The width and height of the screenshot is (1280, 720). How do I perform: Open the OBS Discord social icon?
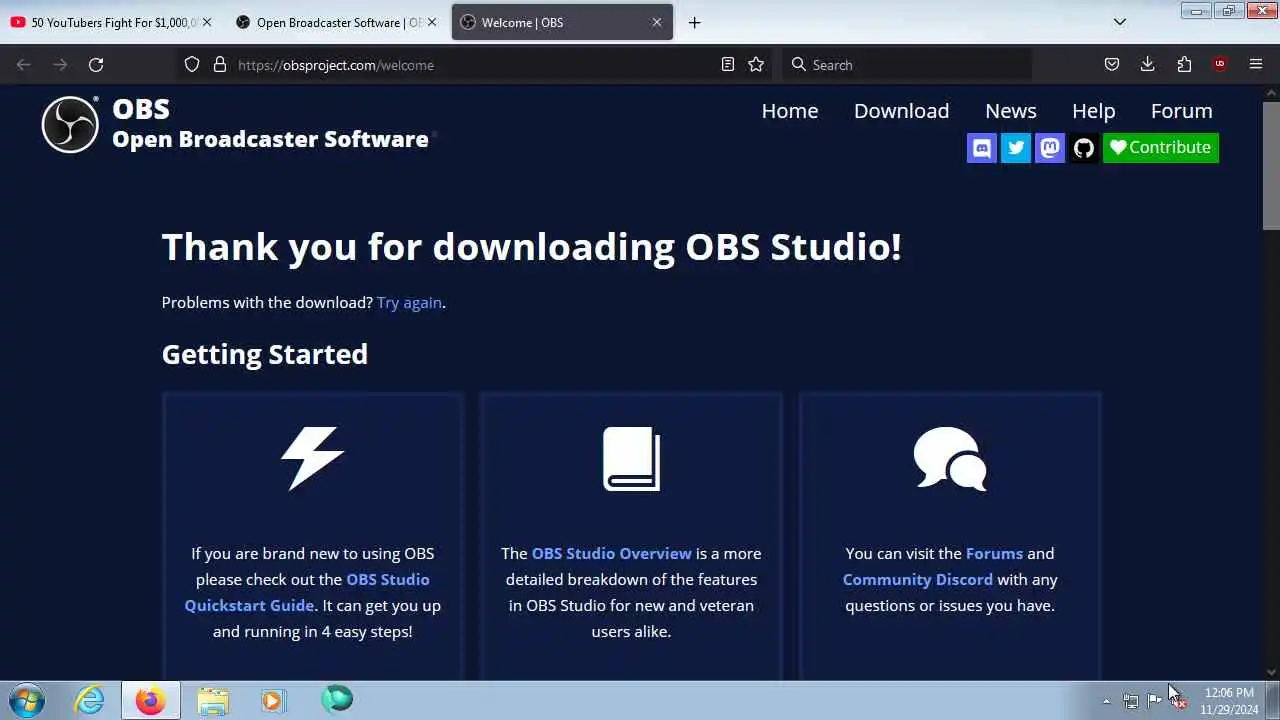coord(982,148)
